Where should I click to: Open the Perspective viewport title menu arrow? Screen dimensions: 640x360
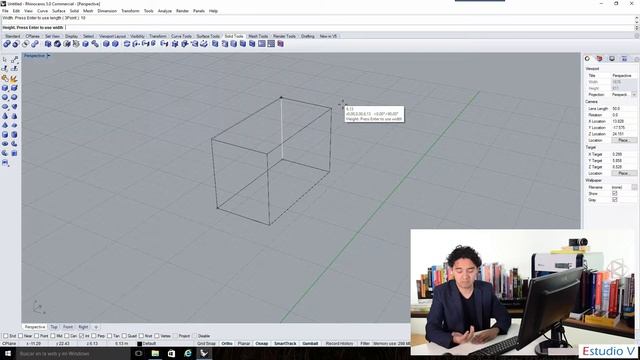[48, 56]
